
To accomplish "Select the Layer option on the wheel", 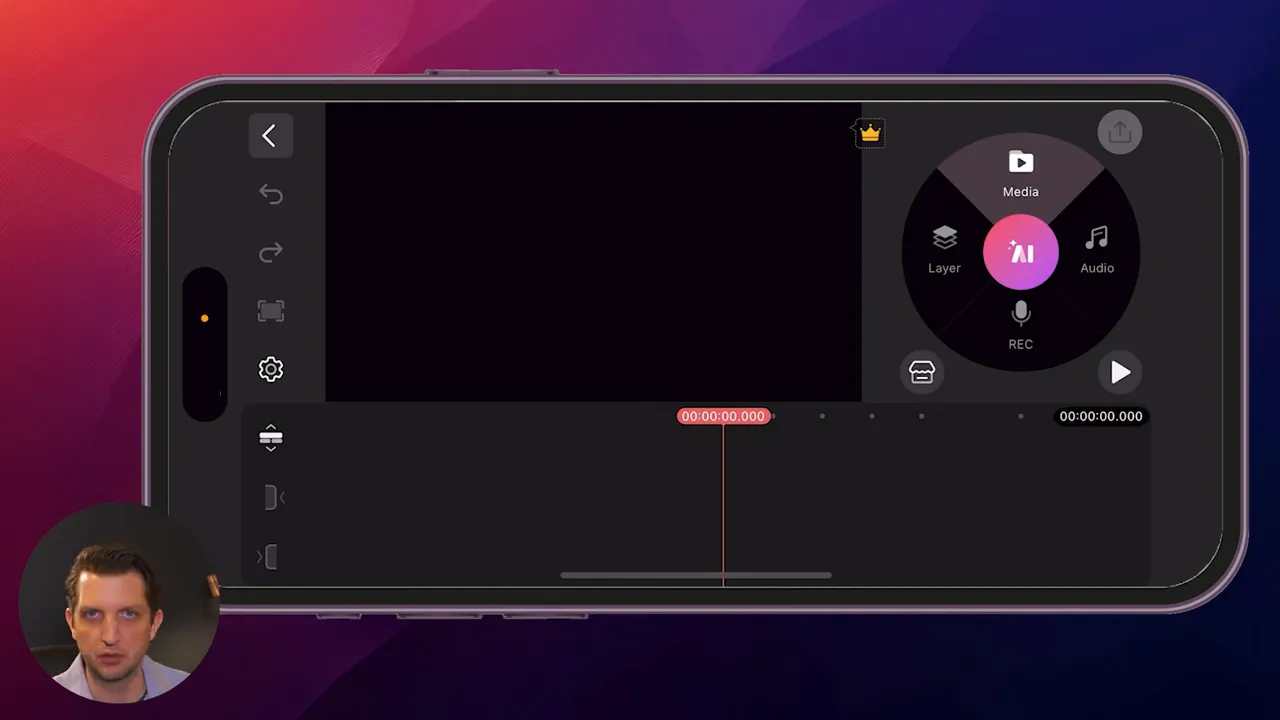I will tap(944, 250).
